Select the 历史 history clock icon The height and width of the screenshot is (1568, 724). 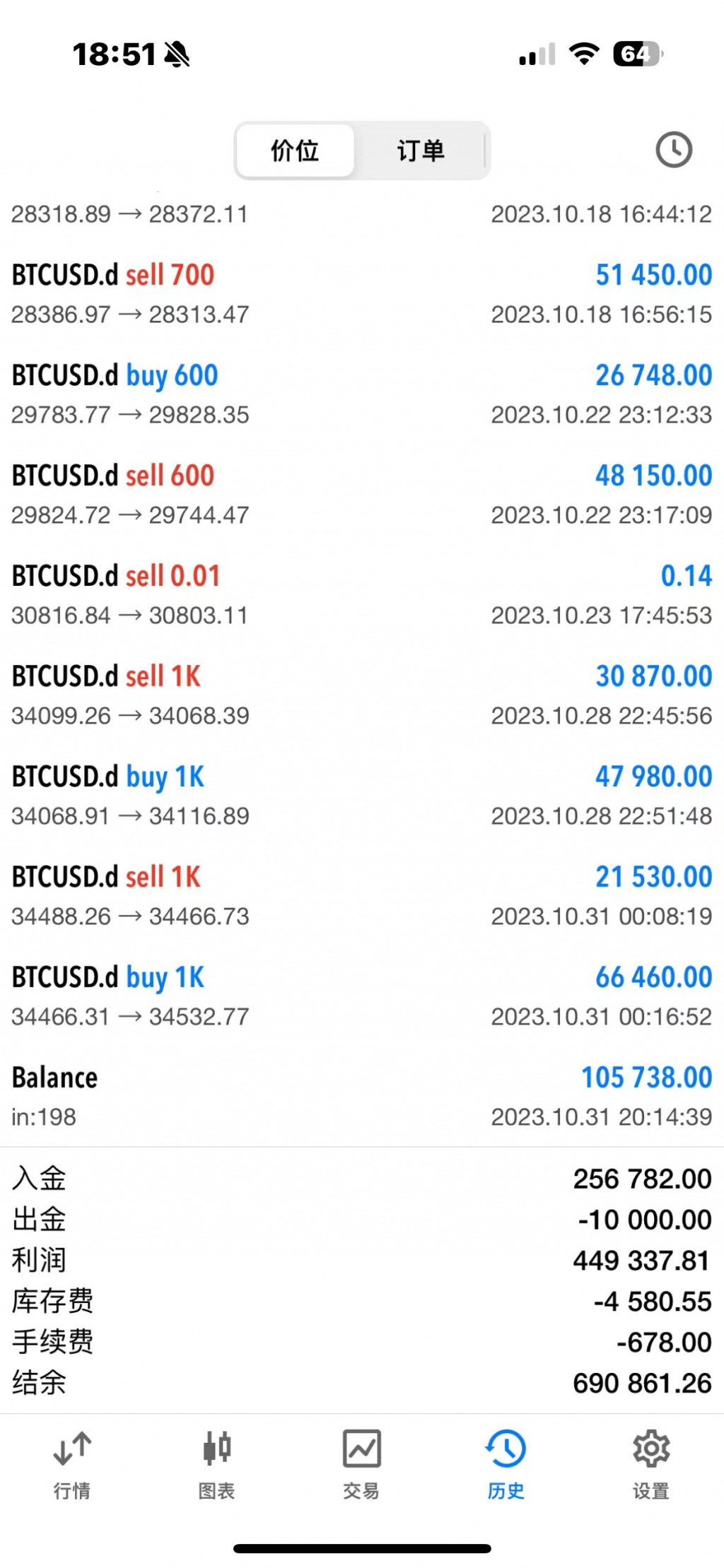click(506, 1448)
